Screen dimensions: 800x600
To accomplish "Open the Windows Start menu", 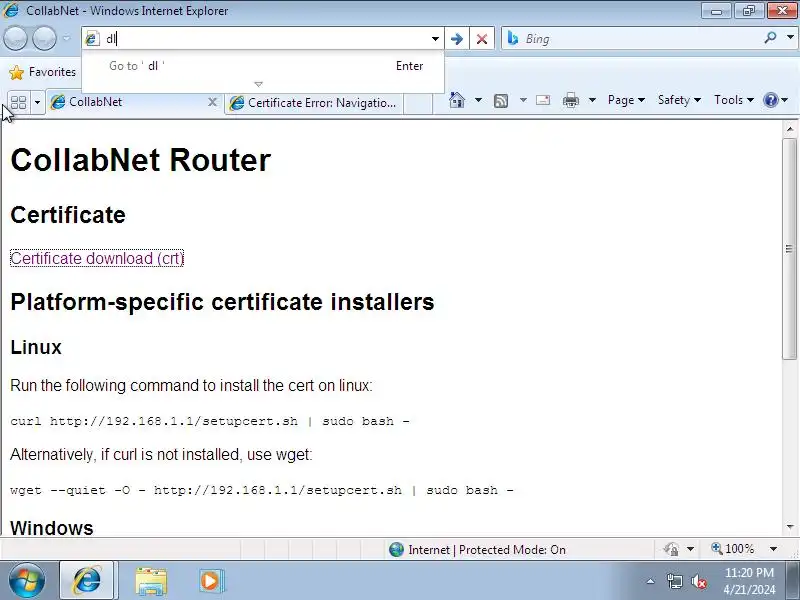I will (x=27, y=581).
